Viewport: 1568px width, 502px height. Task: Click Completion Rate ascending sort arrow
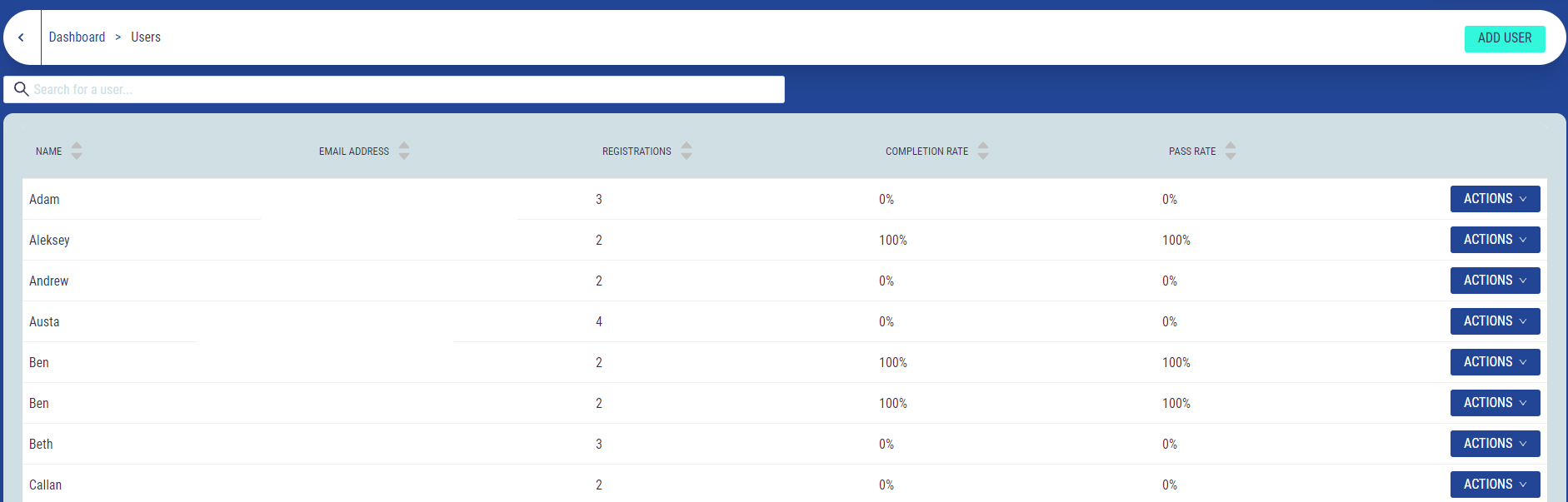tap(983, 145)
